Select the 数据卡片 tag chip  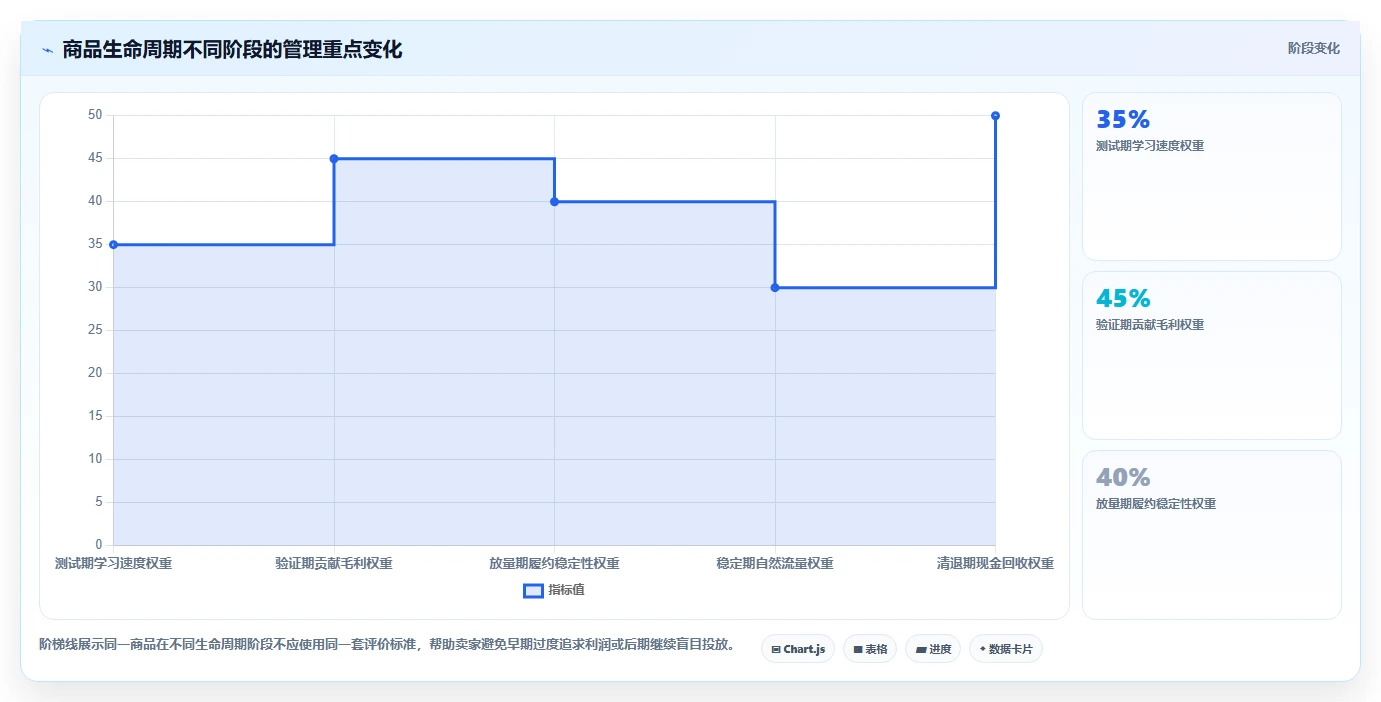[x=1006, y=649]
